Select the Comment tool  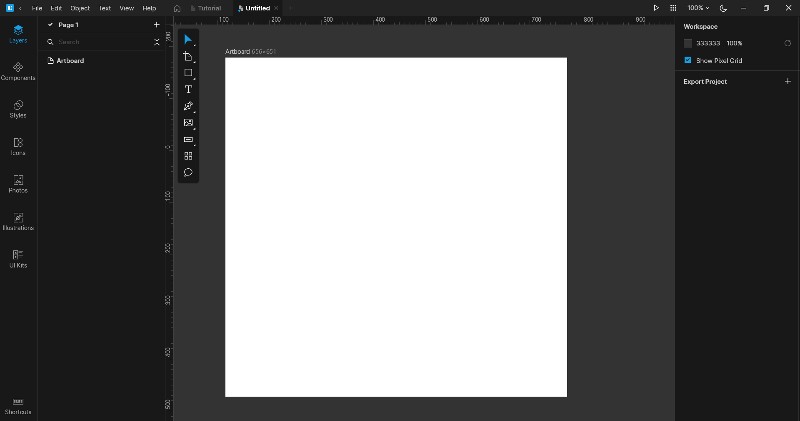pyautogui.click(x=188, y=172)
